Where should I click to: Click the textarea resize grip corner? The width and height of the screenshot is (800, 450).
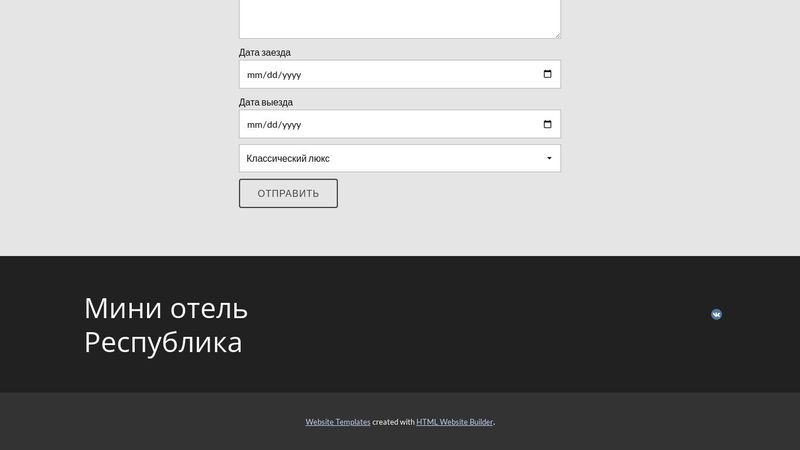coord(557,35)
